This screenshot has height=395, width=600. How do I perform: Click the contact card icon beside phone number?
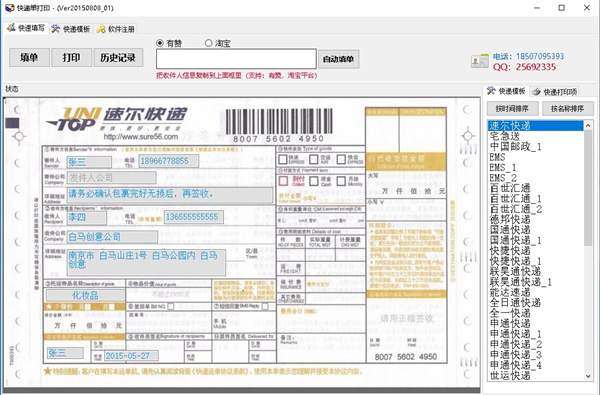pyautogui.click(x=479, y=61)
